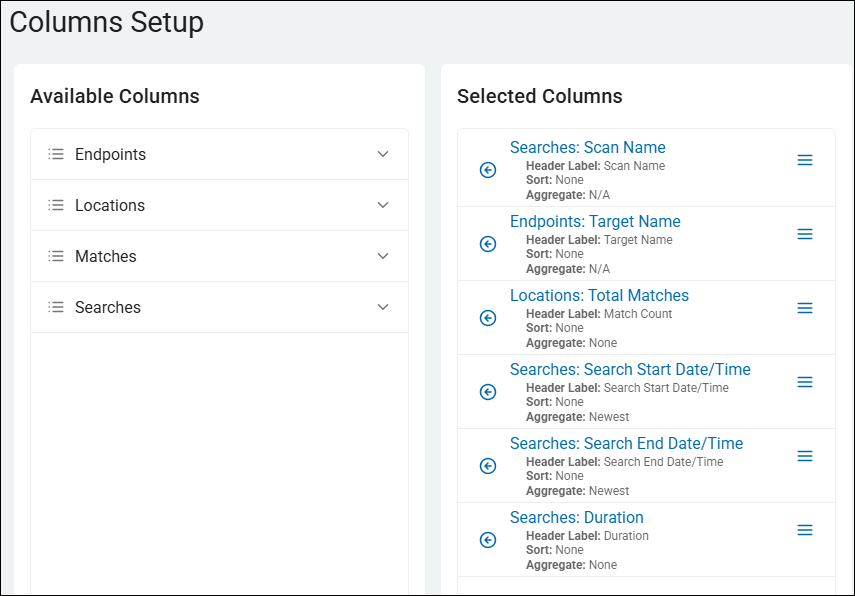Click the arrow icon beside Searches: Search End Date/Time
Image resolution: width=855 pixels, height=596 pixels.
tap(487, 466)
